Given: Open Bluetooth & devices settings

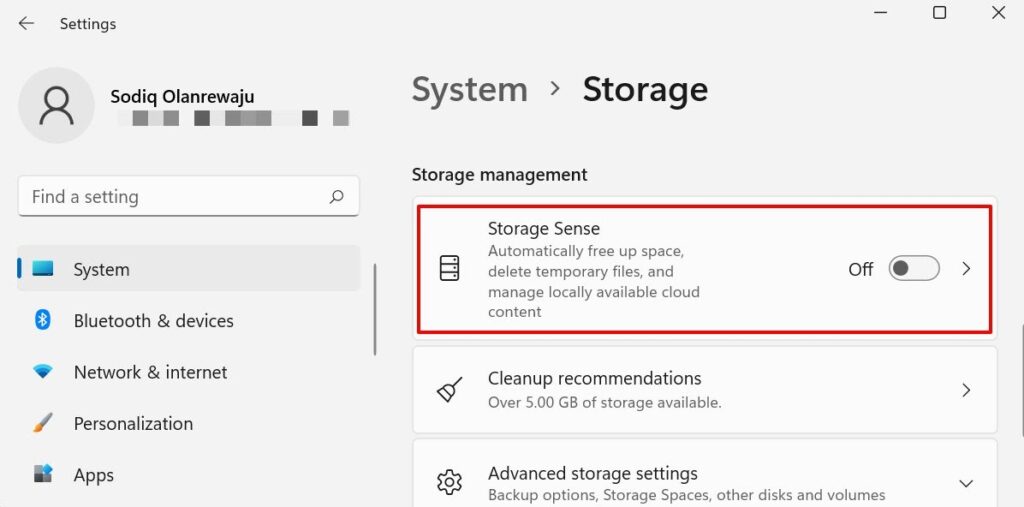Looking at the screenshot, I should coord(153,320).
